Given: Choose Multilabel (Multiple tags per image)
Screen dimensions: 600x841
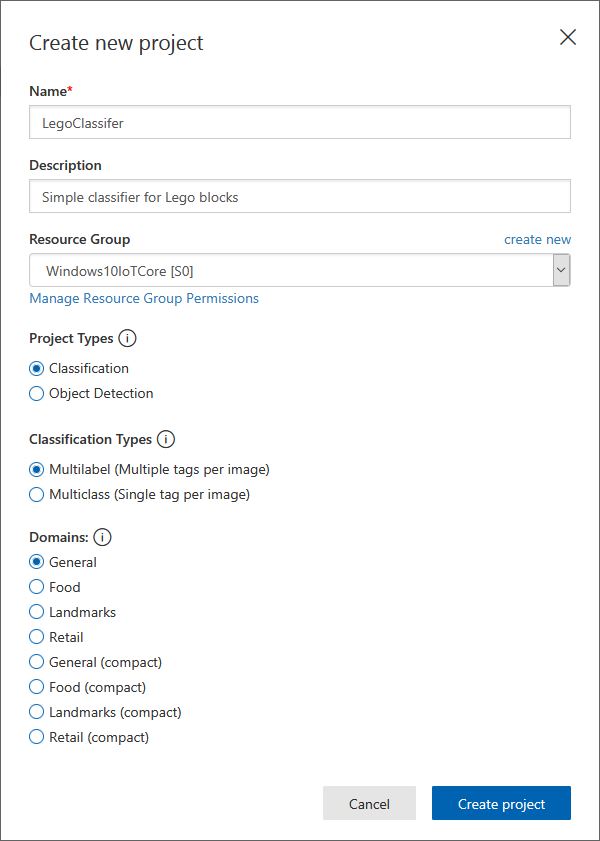Looking at the screenshot, I should pyautogui.click(x=37, y=469).
